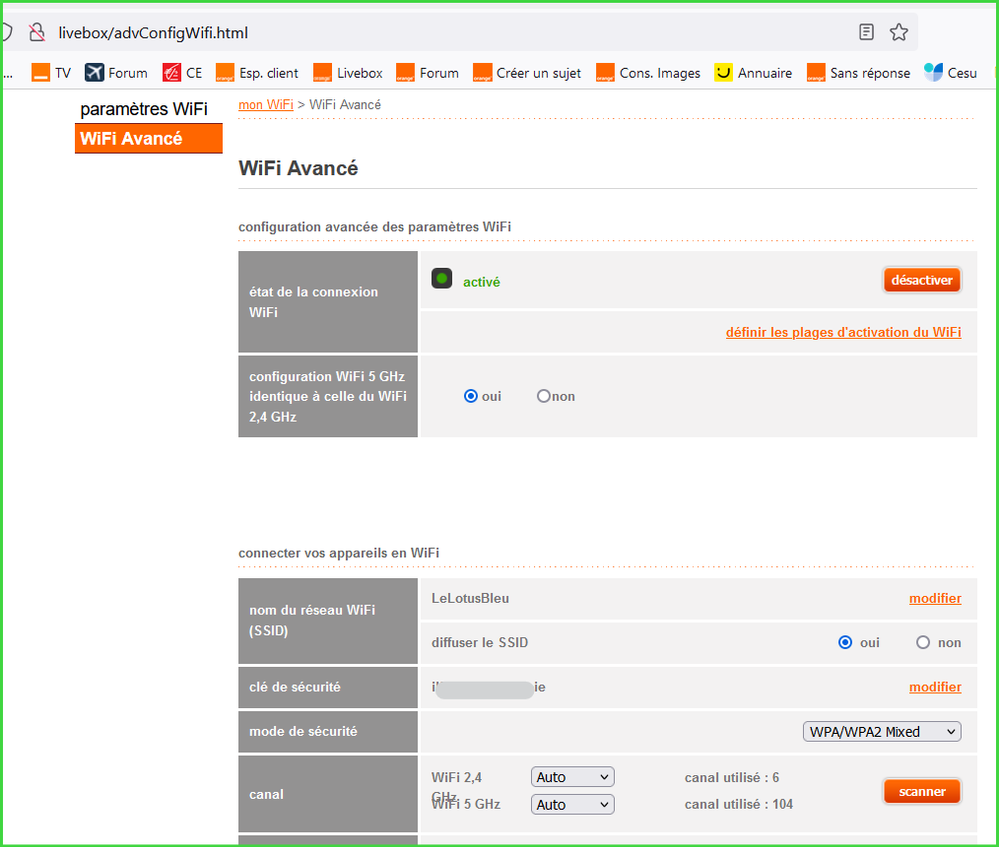Open the mode de sécurité WPA/WPA2 Mixed dropdown
Screen dimensions: 999x847
pos(882,732)
